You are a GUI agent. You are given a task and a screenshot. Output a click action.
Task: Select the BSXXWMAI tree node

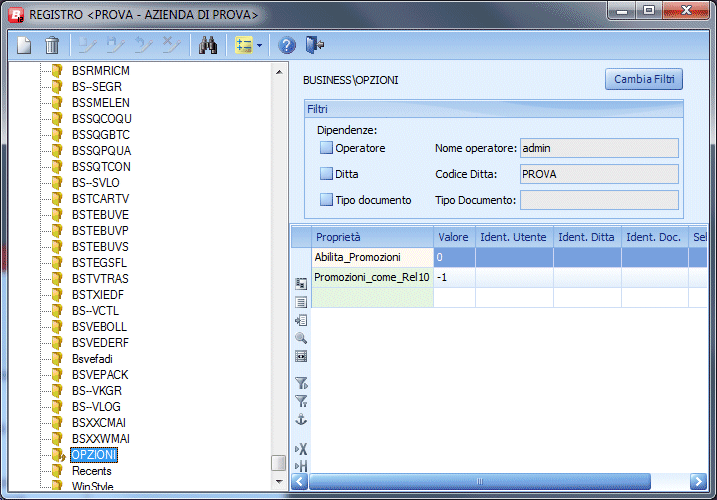tap(101, 439)
